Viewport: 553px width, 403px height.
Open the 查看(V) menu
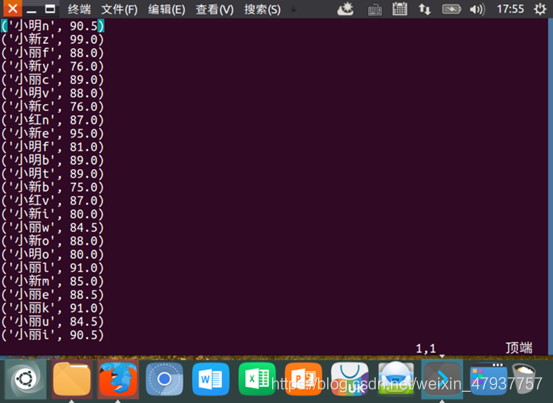point(214,9)
